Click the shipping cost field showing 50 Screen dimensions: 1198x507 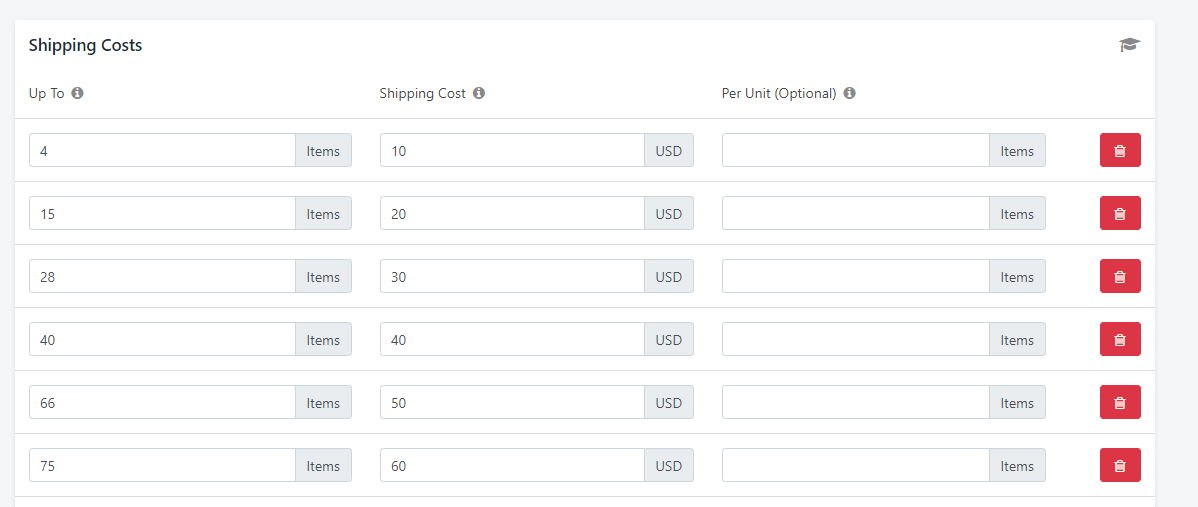pyautogui.click(x=512, y=403)
